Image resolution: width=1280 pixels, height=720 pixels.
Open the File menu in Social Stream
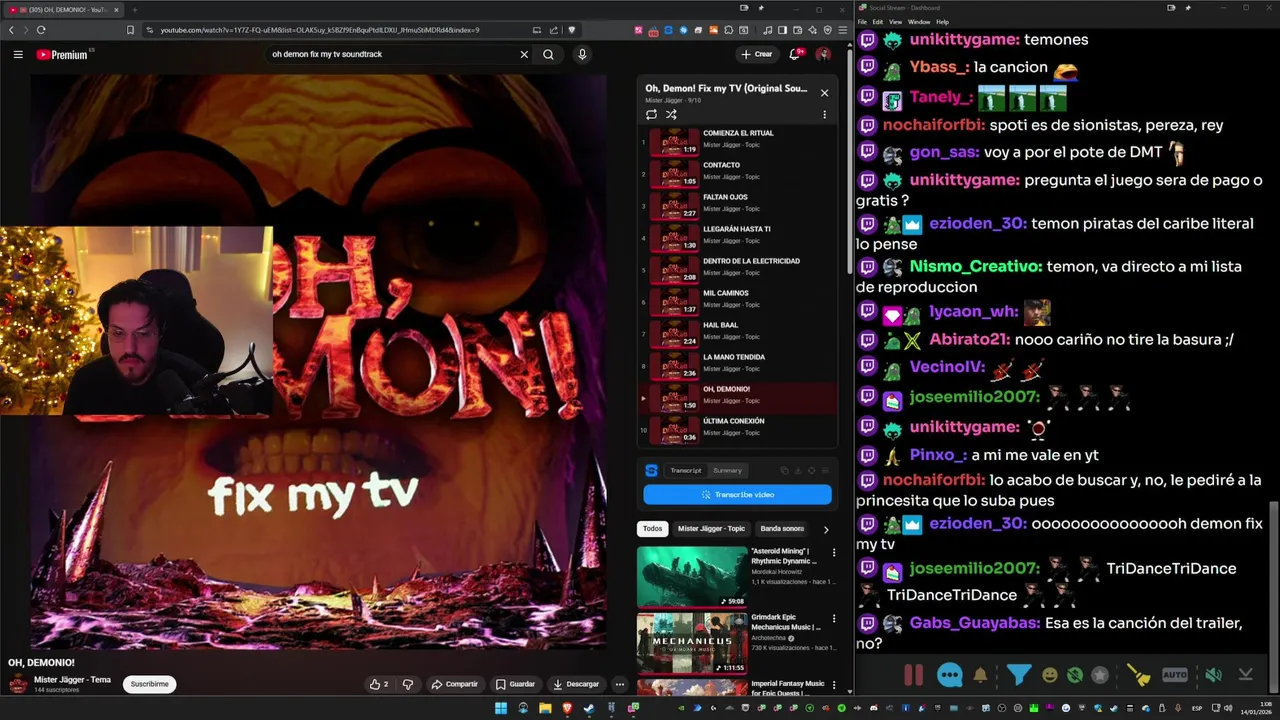click(863, 21)
